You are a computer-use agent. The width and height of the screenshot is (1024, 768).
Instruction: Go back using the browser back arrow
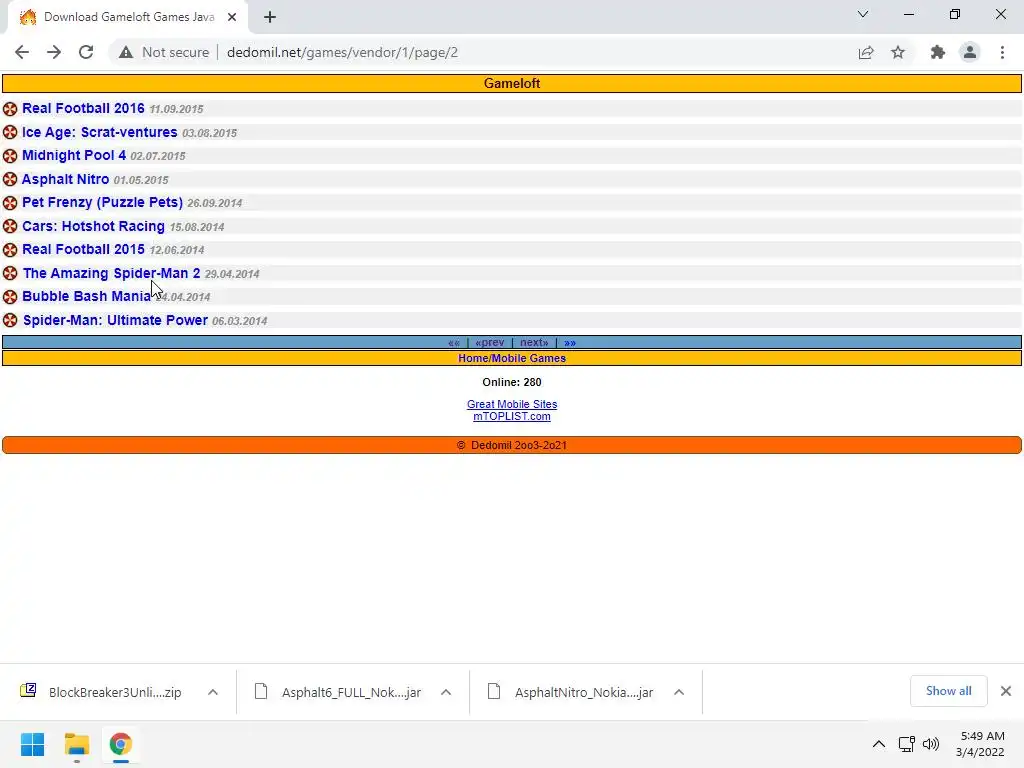point(22,52)
